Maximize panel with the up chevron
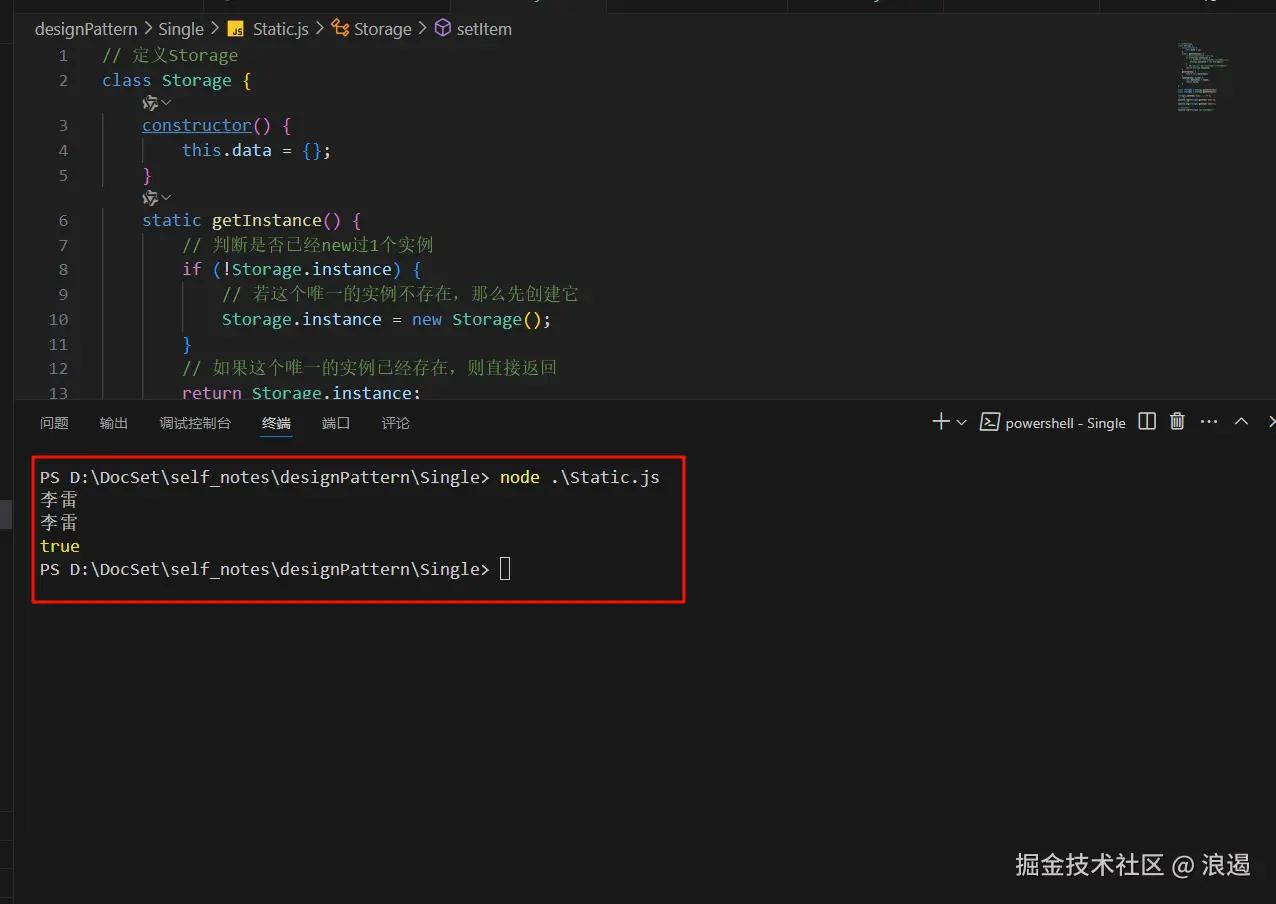This screenshot has width=1276, height=904. pyautogui.click(x=1241, y=422)
